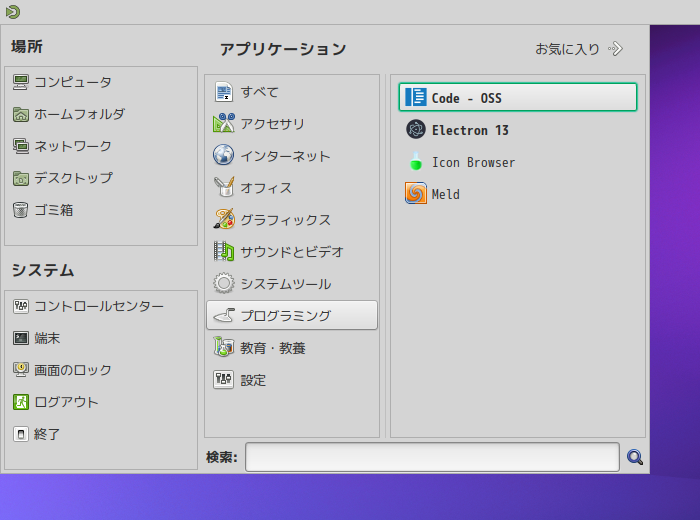This screenshot has width=700, height=520.
Task: Click the ゴミ箱 text label
Action: [x=54, y=210]
